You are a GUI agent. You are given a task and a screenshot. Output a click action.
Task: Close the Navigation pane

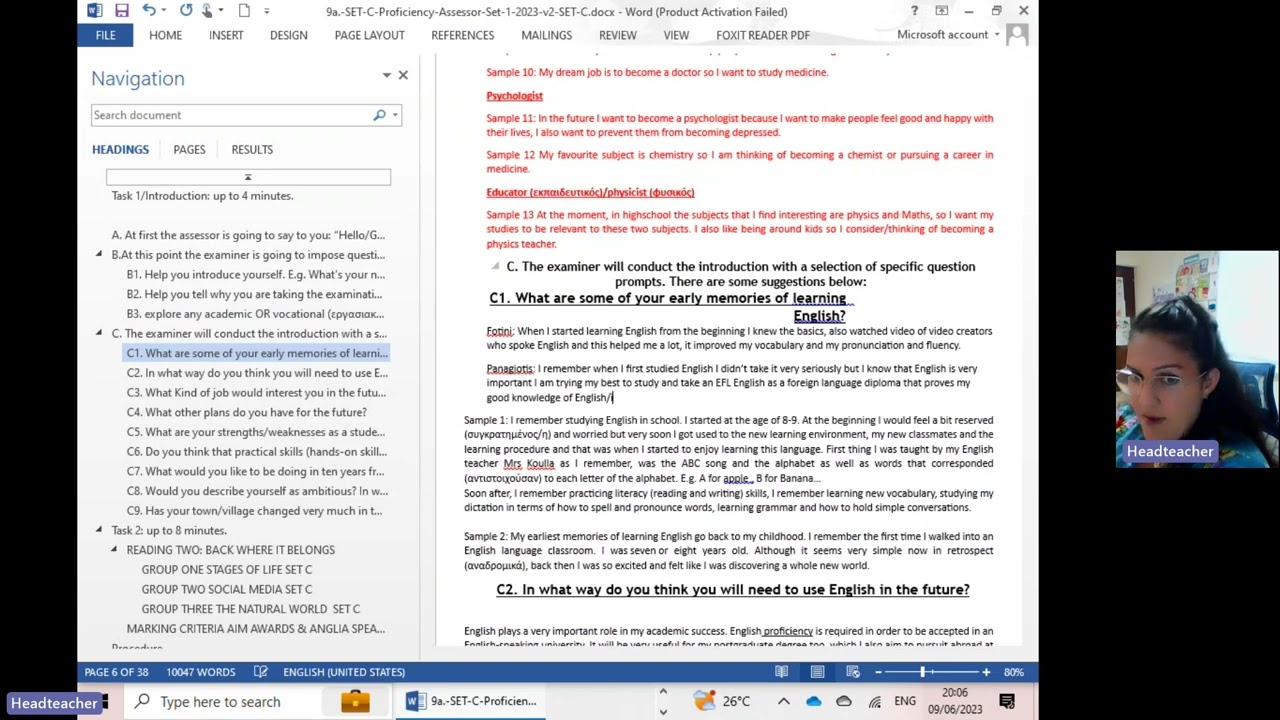tap(403, 75)
